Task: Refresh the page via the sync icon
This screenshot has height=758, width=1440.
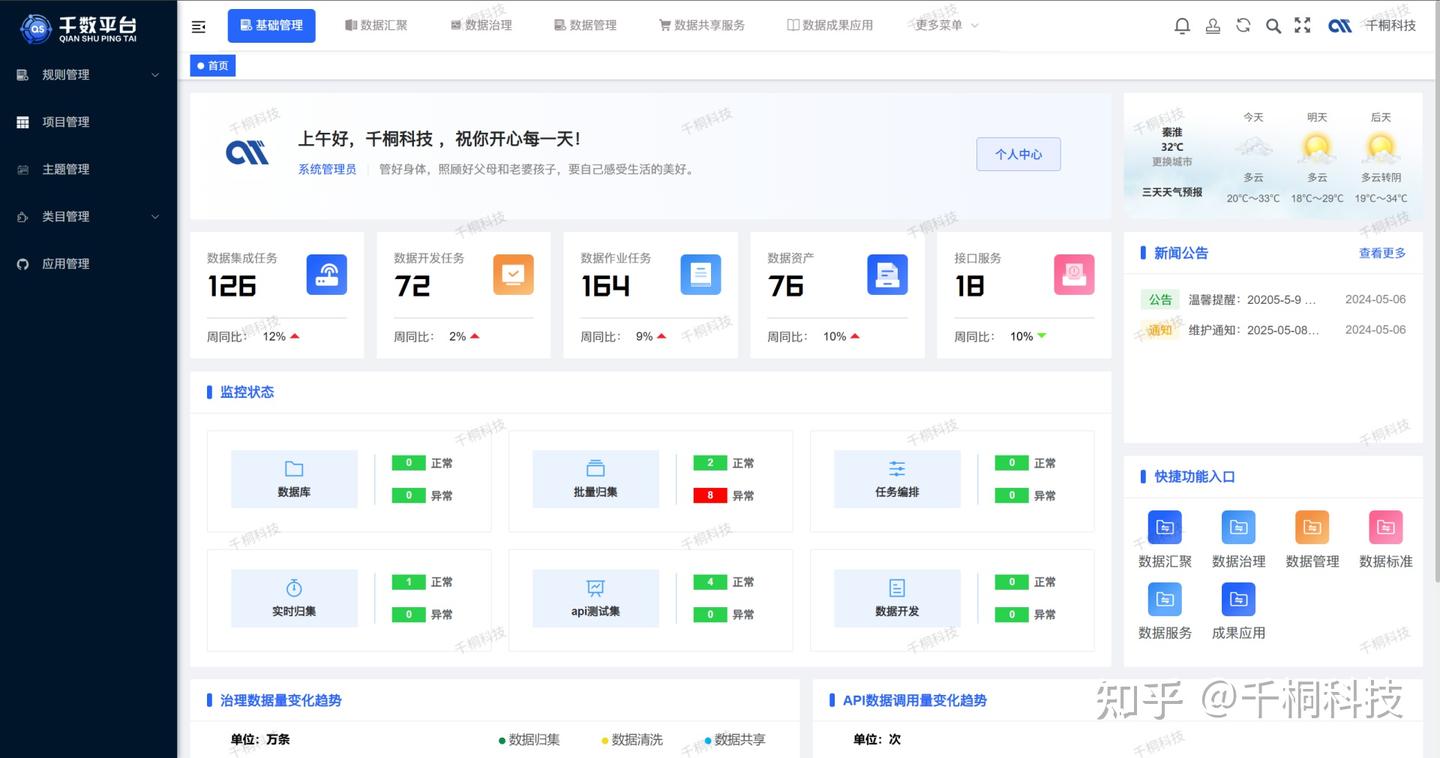Action: point(1243,25)
